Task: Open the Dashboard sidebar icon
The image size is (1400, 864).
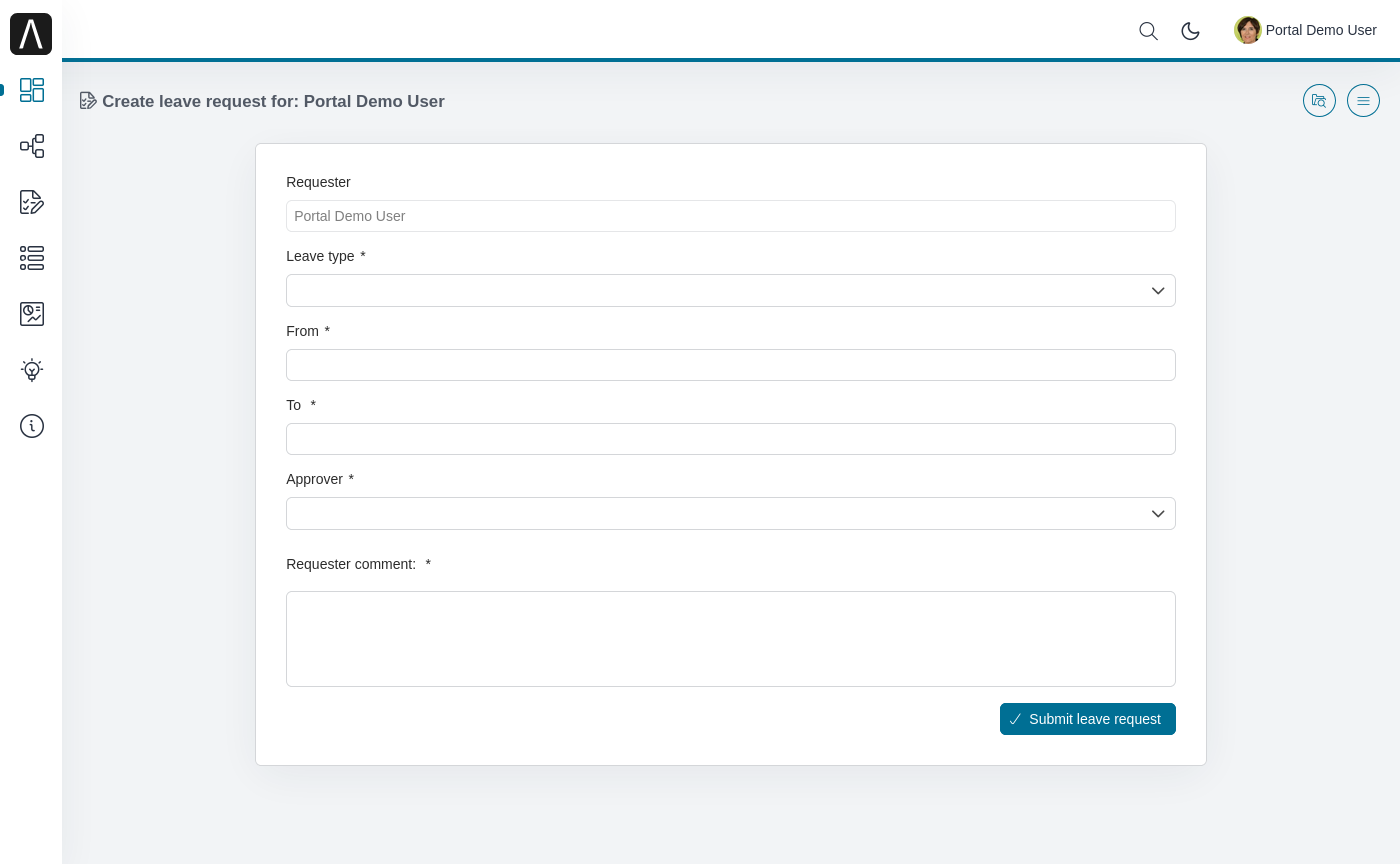Action: [x=32, y=90]
